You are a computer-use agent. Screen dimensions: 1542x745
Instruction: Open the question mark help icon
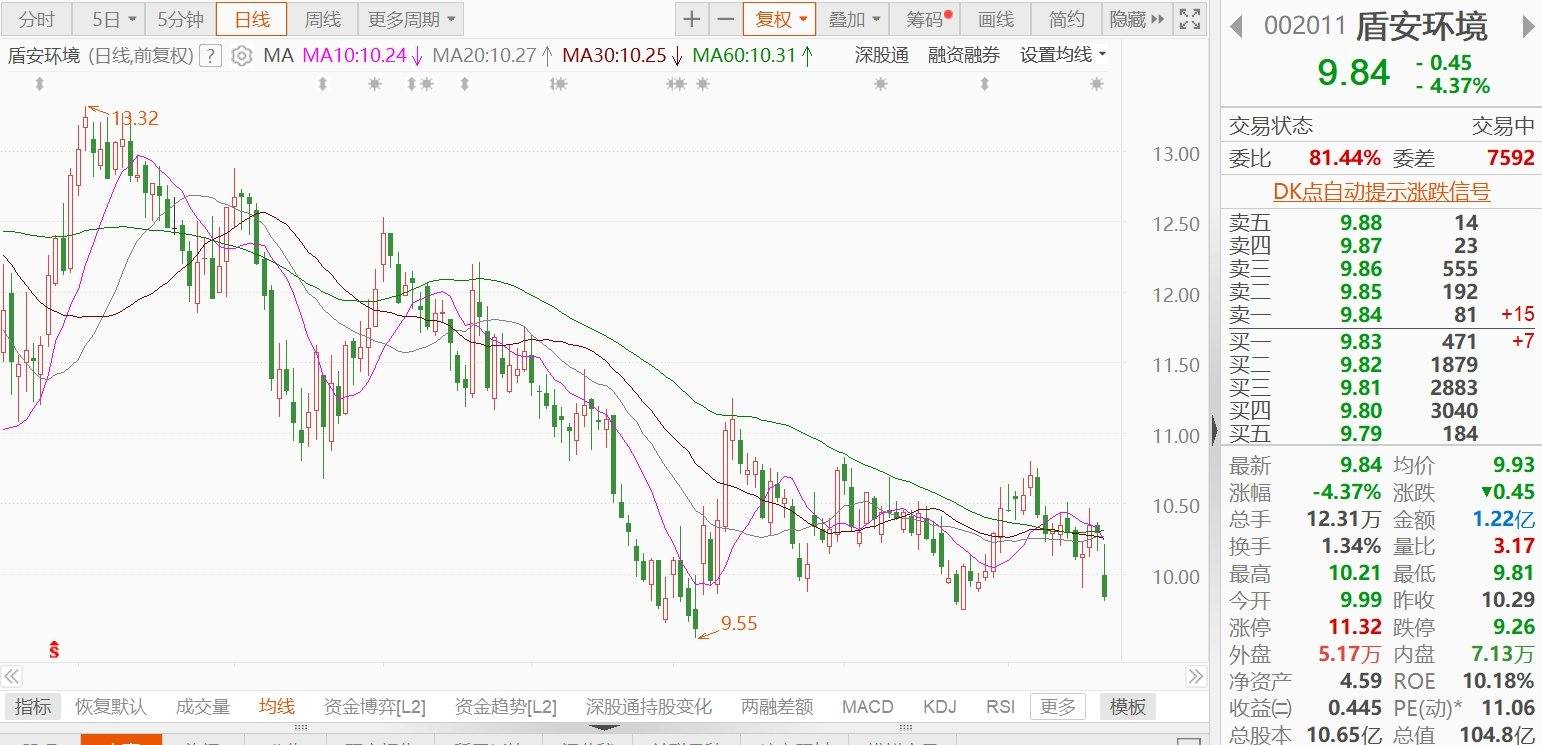(209, 56)
